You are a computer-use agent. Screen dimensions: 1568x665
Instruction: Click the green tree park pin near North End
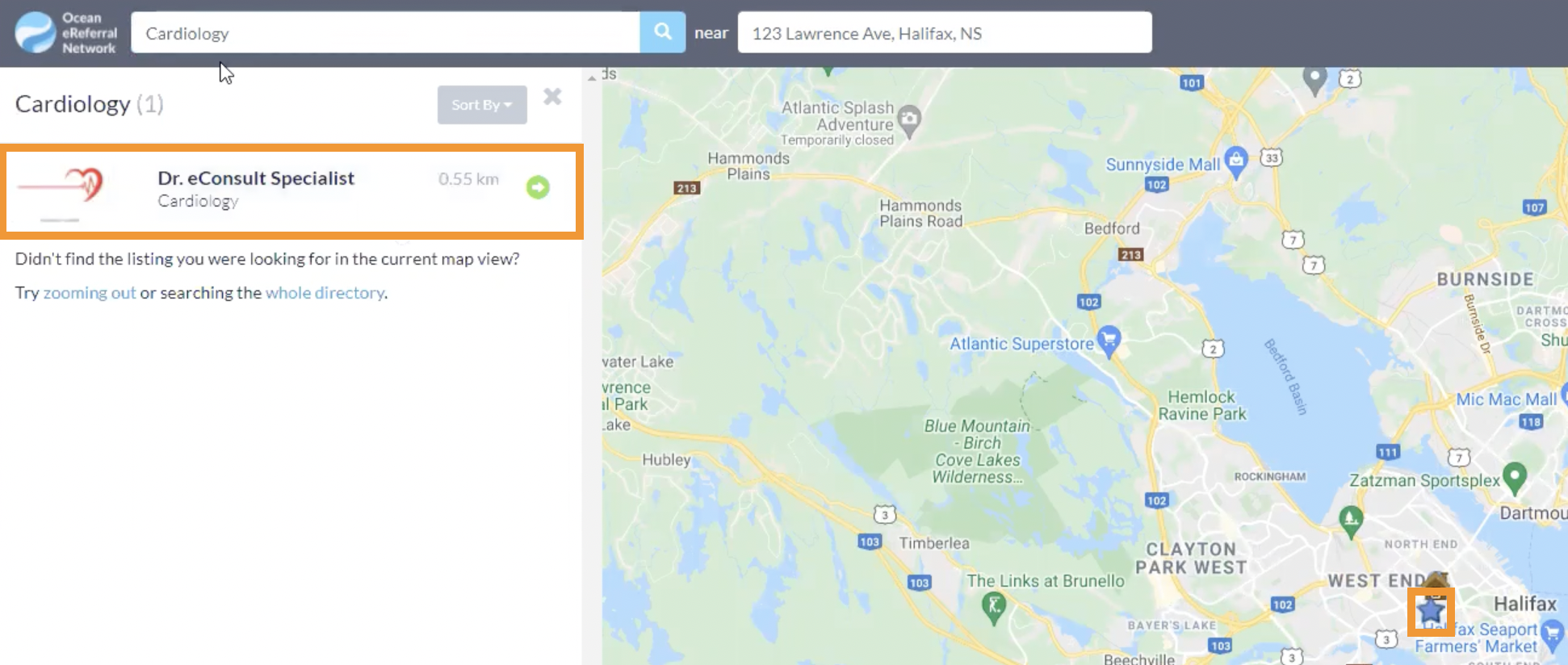coord(1351,521)
